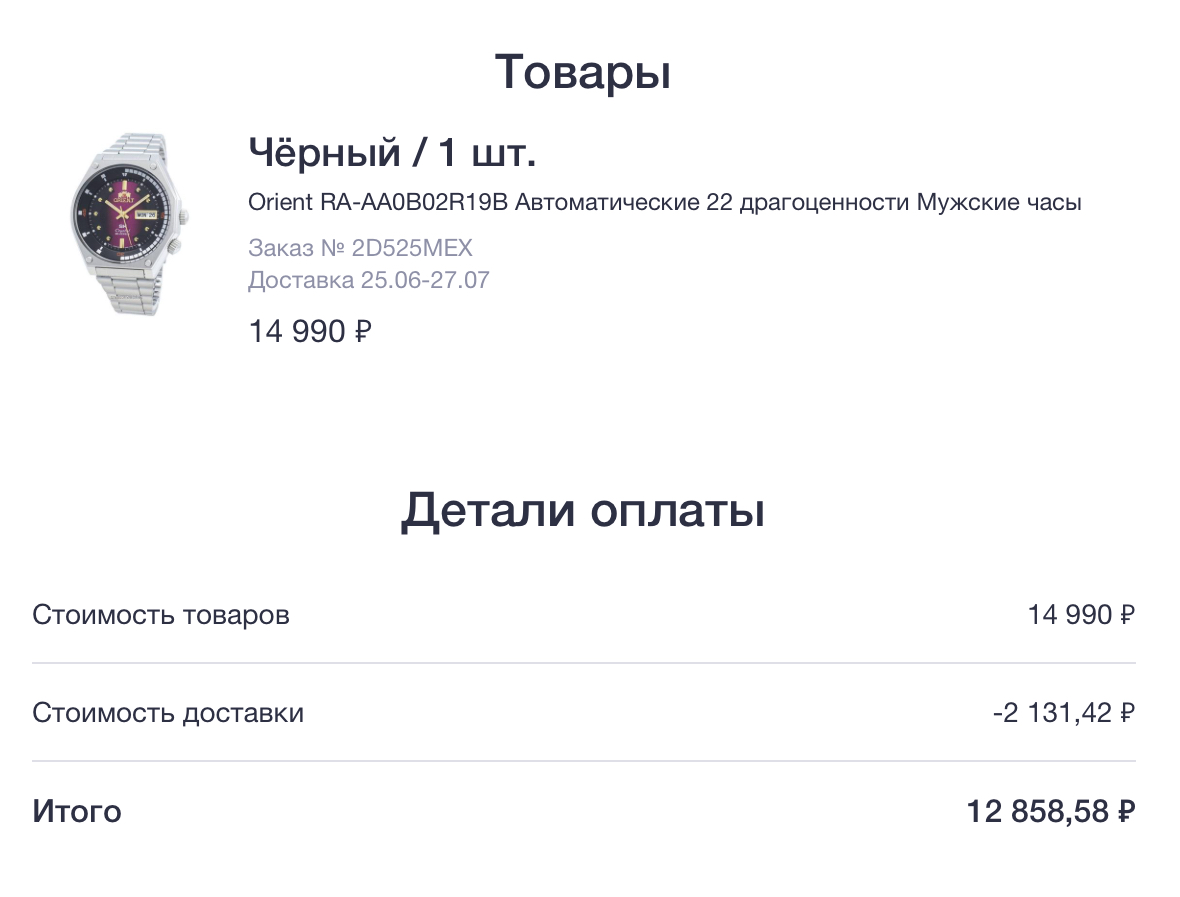Click the total amount 12 858,58 ₽
Screen dimensions: 1180x897
click(1051, 811)
